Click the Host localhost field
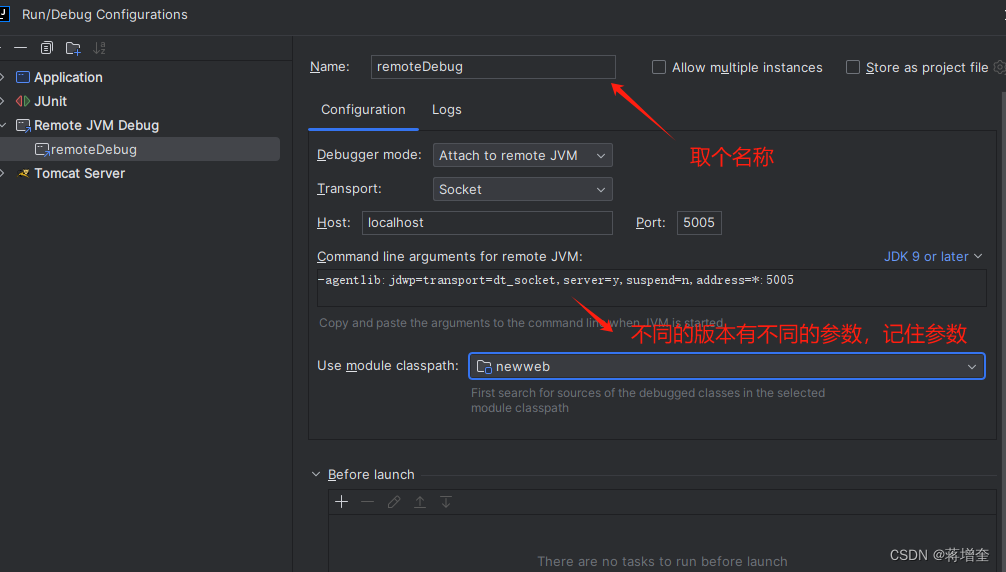1006x572 pixels. pyautogui.click(x=487, y=223)
